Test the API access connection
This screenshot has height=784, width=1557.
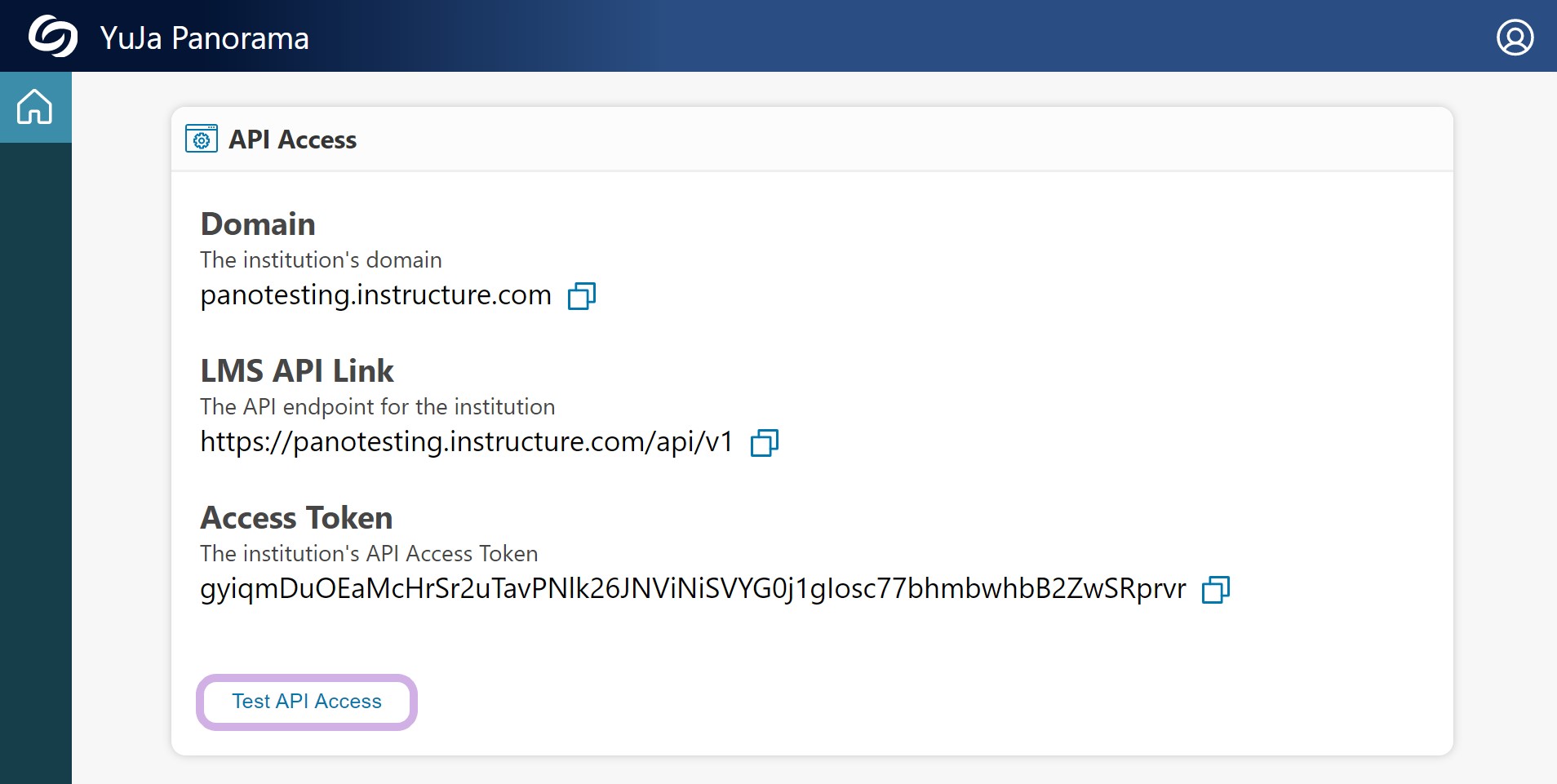pyautogui.click(x=307, y=702)
